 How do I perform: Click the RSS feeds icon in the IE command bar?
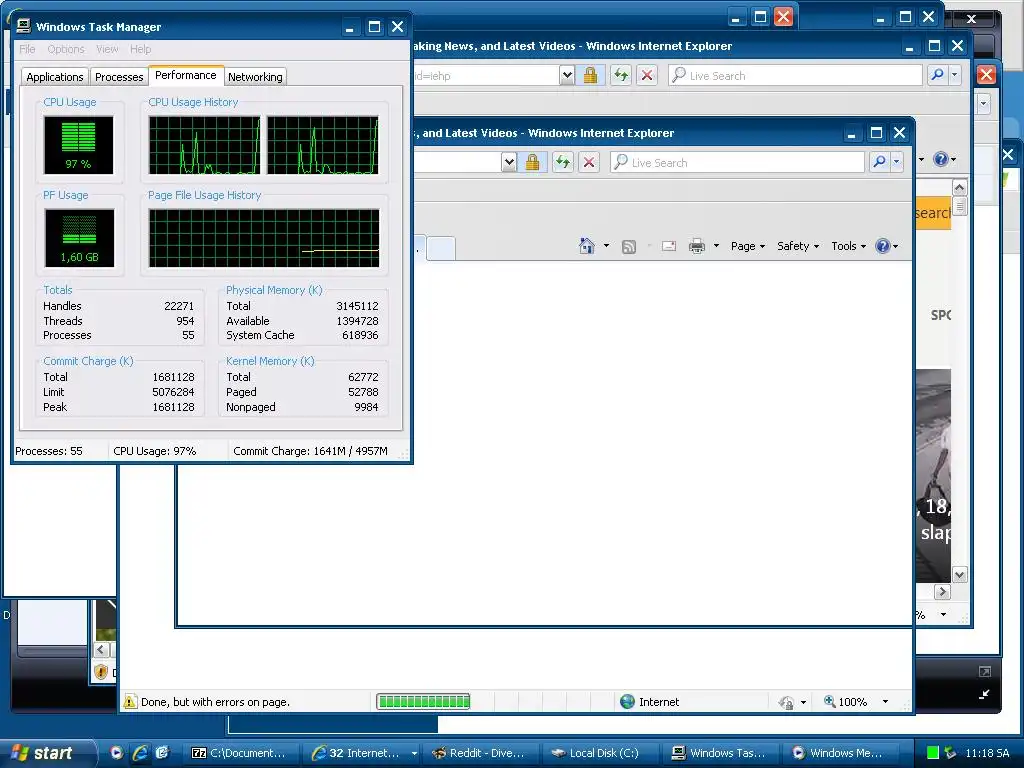click(629, 246)
